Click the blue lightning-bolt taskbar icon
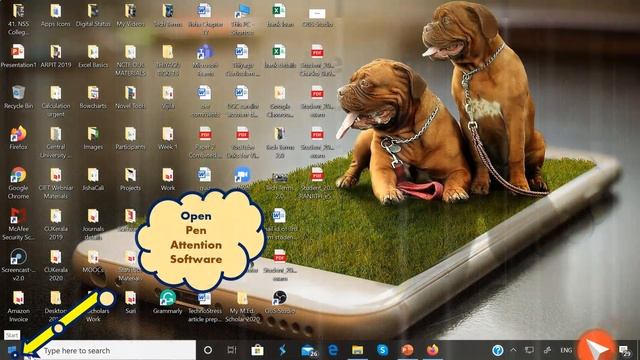Image resolution: width=640 pixels, height=360 pixels. (282, 350)
